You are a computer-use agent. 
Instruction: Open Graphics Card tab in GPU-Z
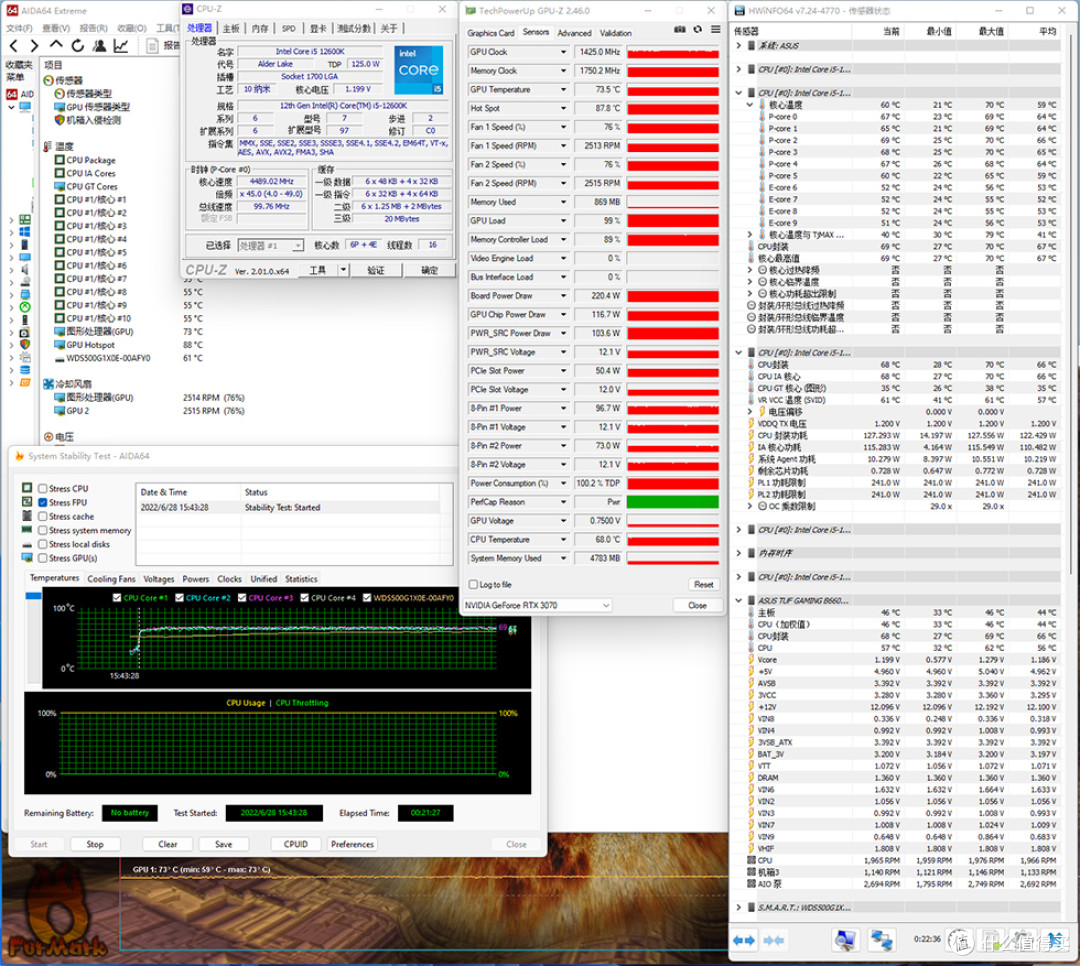pyautogui.click(x=490, y=32)
